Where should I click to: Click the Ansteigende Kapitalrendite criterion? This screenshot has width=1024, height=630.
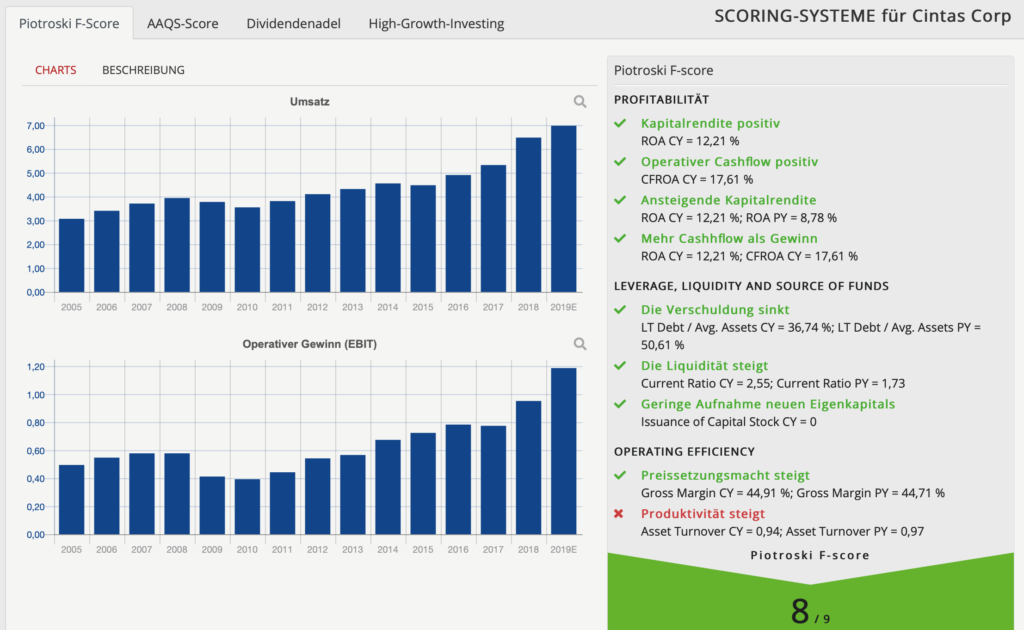[729, 200]
